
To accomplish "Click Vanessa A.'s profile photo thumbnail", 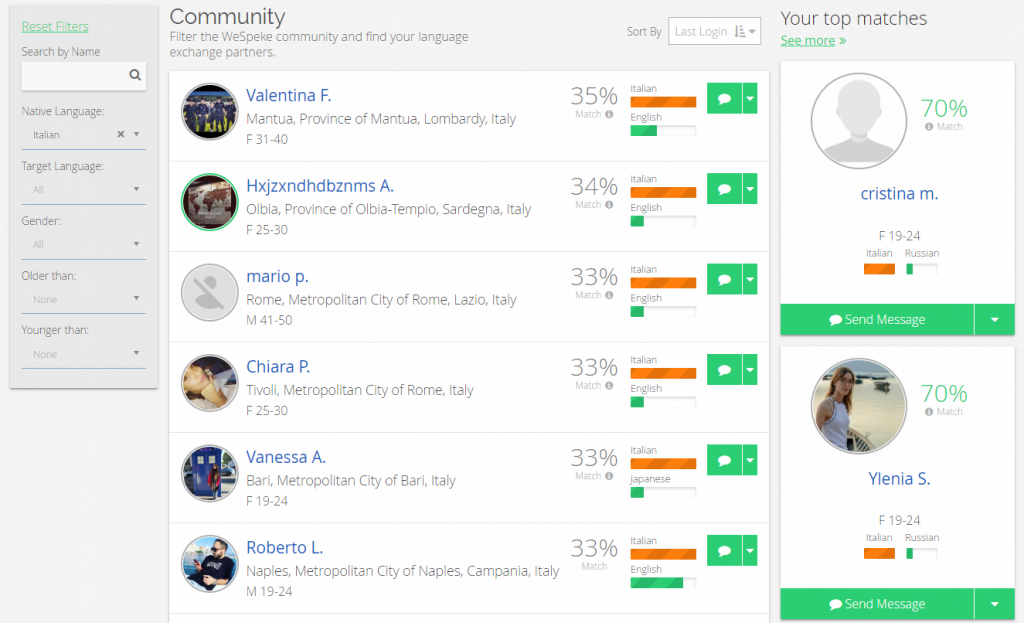I will [x=209, y=473].
